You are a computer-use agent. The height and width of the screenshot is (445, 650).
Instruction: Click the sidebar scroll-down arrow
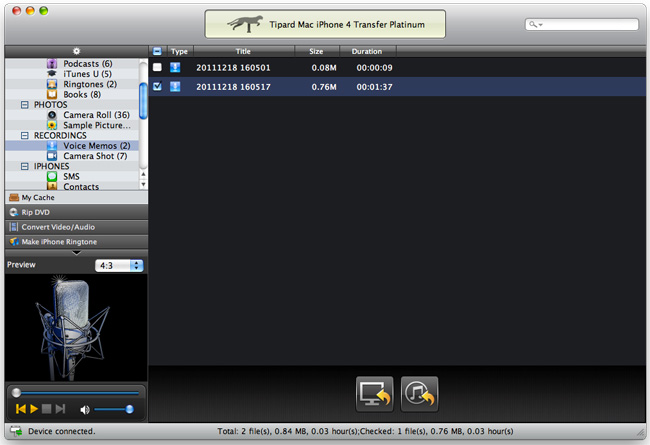click(x=143, y=184)
